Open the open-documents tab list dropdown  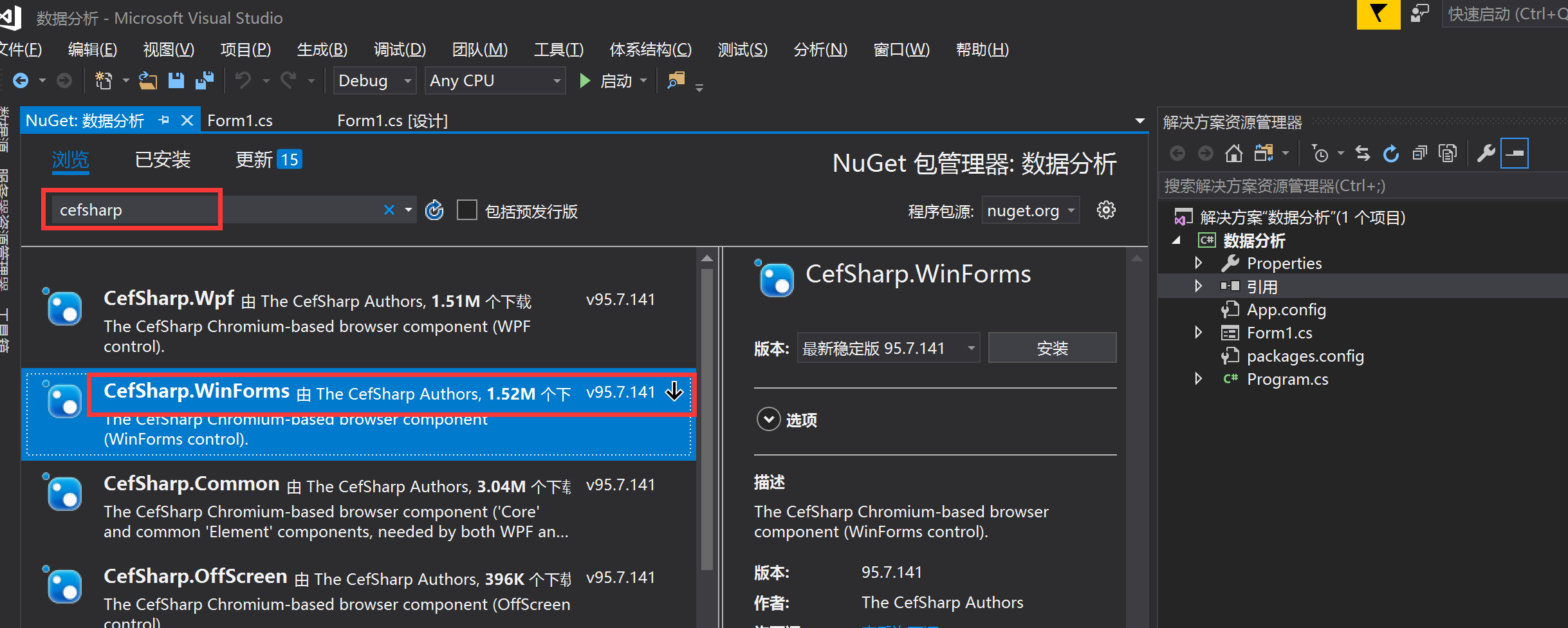[x=1139, y=120]
